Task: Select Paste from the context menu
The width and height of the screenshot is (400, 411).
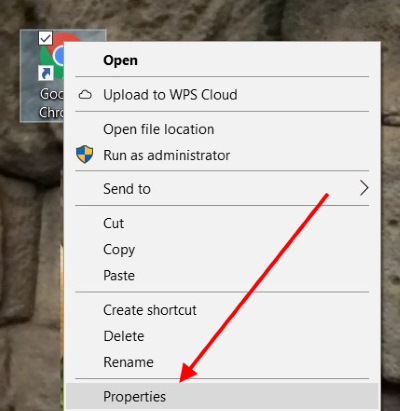Action: click(x=222, y=276)
